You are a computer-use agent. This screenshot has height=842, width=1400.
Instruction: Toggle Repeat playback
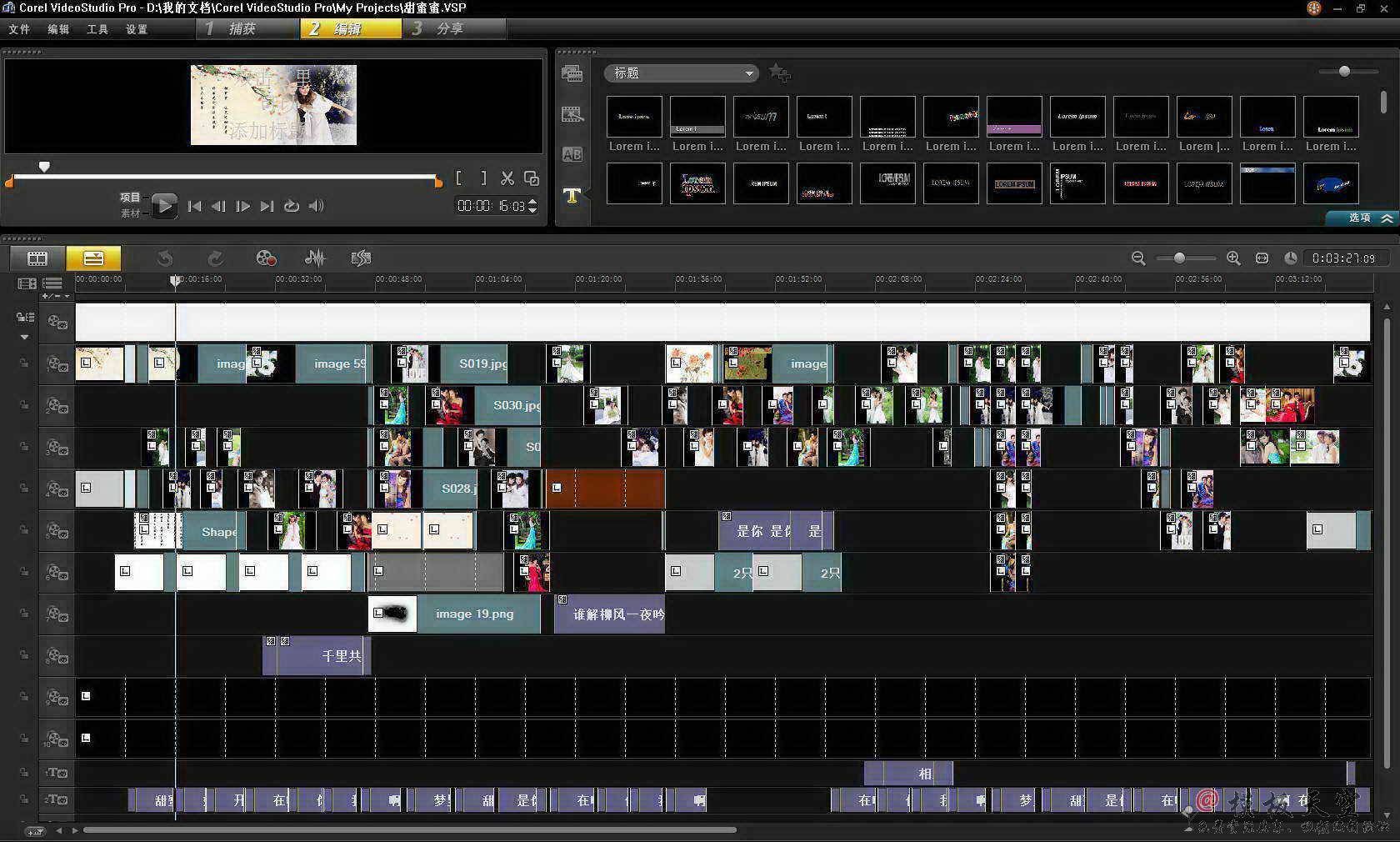(291, 206)
